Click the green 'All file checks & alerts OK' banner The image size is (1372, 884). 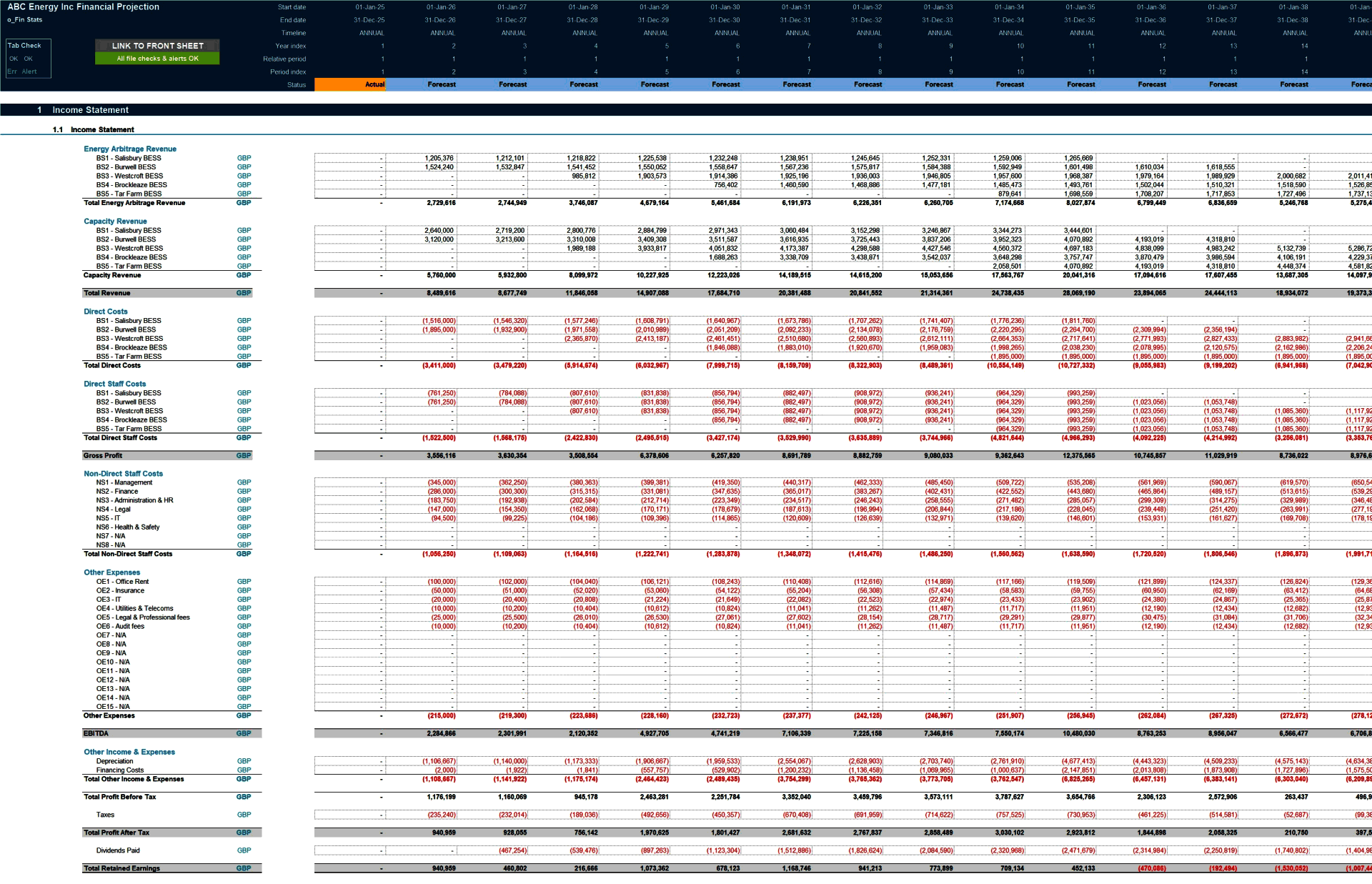pyautogui.click(x=156, y=59)
